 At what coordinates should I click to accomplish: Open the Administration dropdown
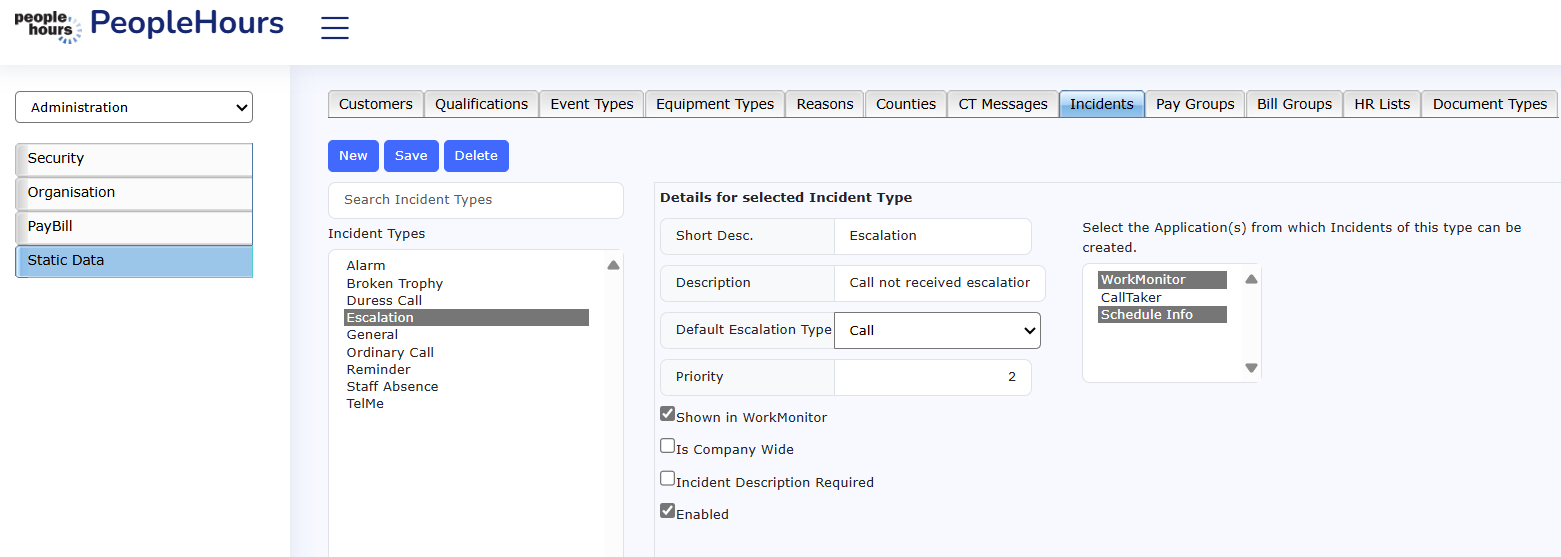tap(134, 107)
